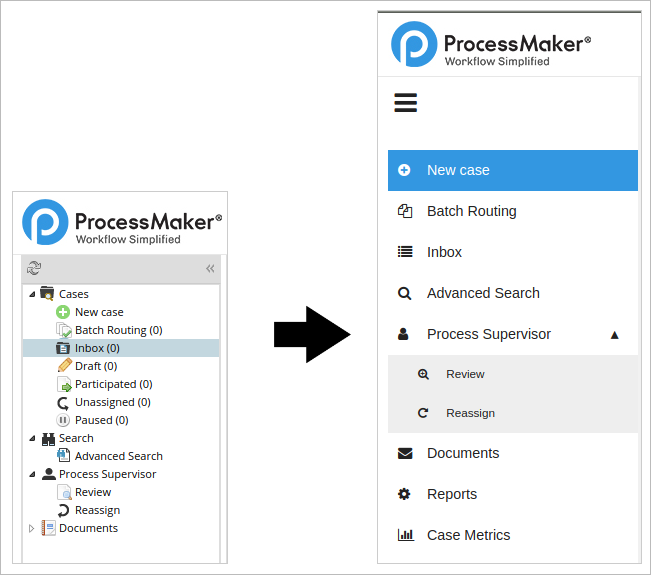This screenshot has height=575, width=651.
Task: Collapse the Search tree node
Action: 32,438
